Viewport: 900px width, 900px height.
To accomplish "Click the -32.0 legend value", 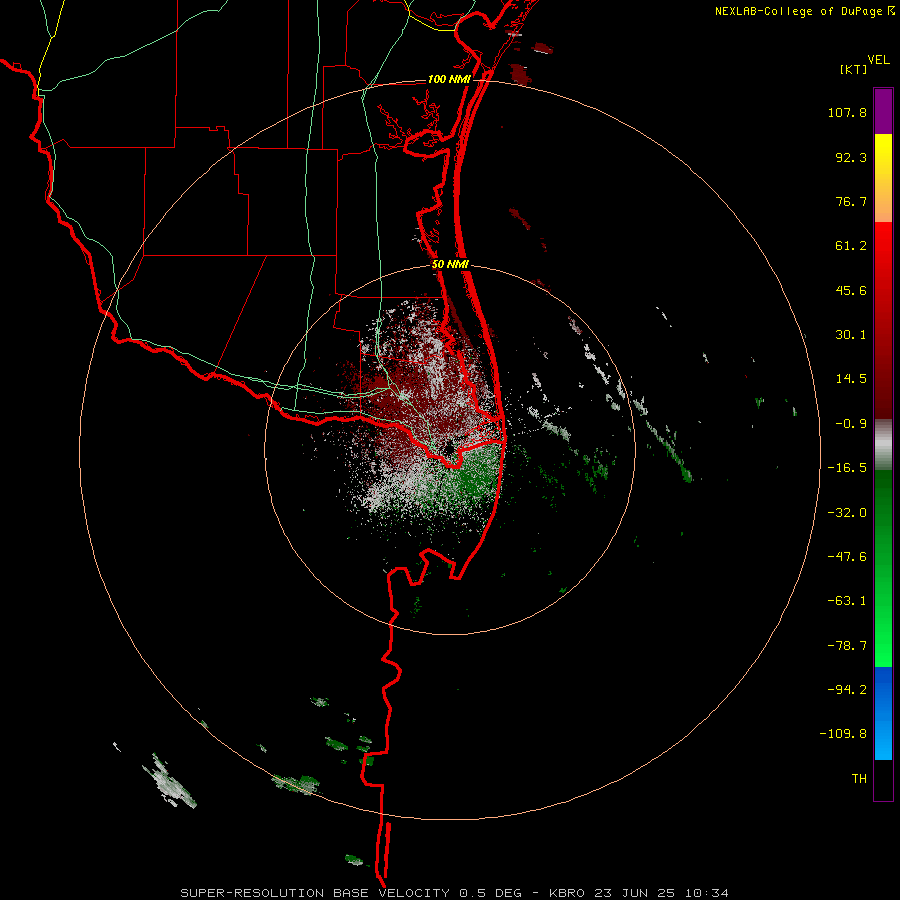I will click(847, 513).
